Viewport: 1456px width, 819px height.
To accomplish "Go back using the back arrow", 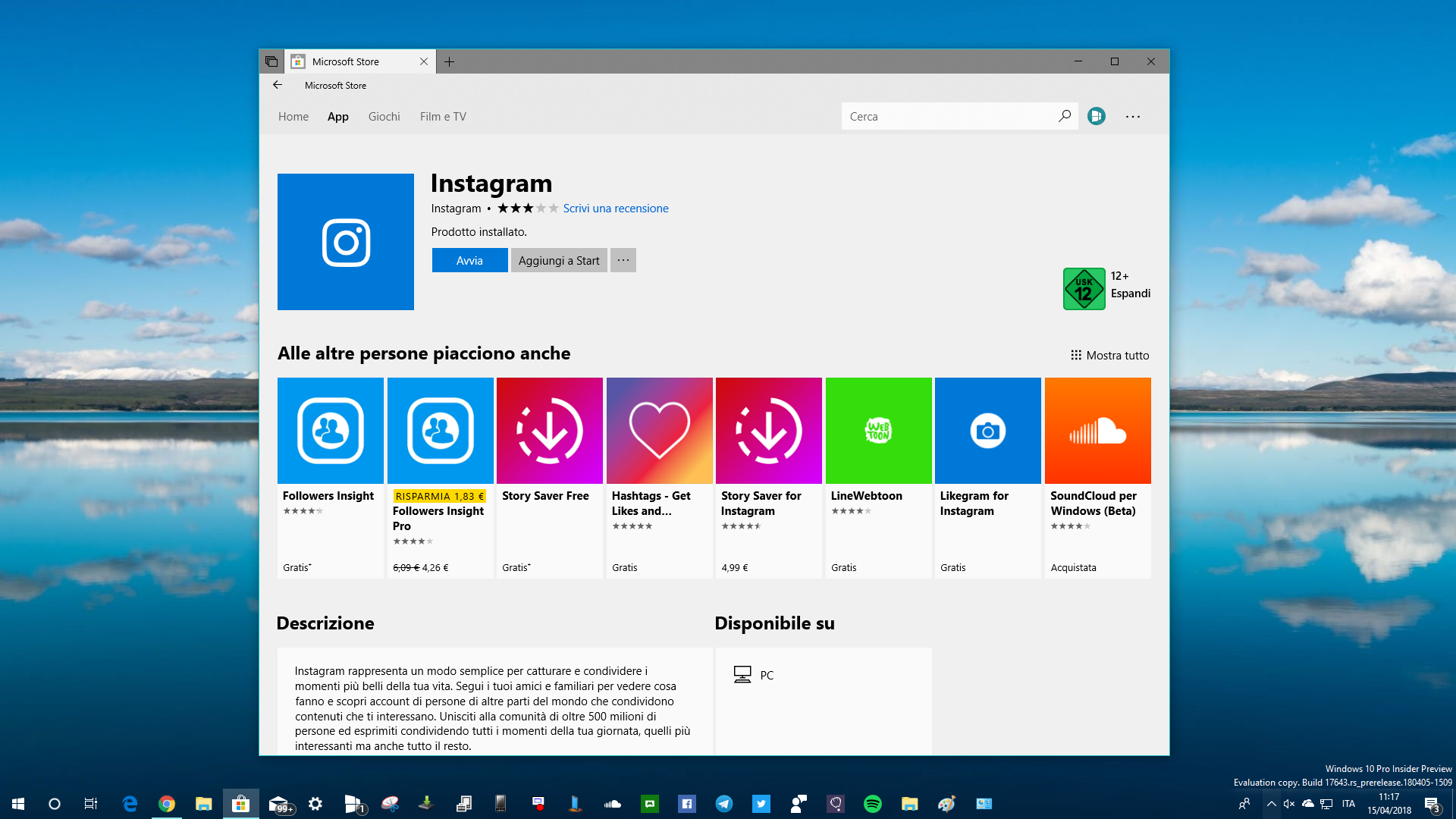I will [278, 85].
